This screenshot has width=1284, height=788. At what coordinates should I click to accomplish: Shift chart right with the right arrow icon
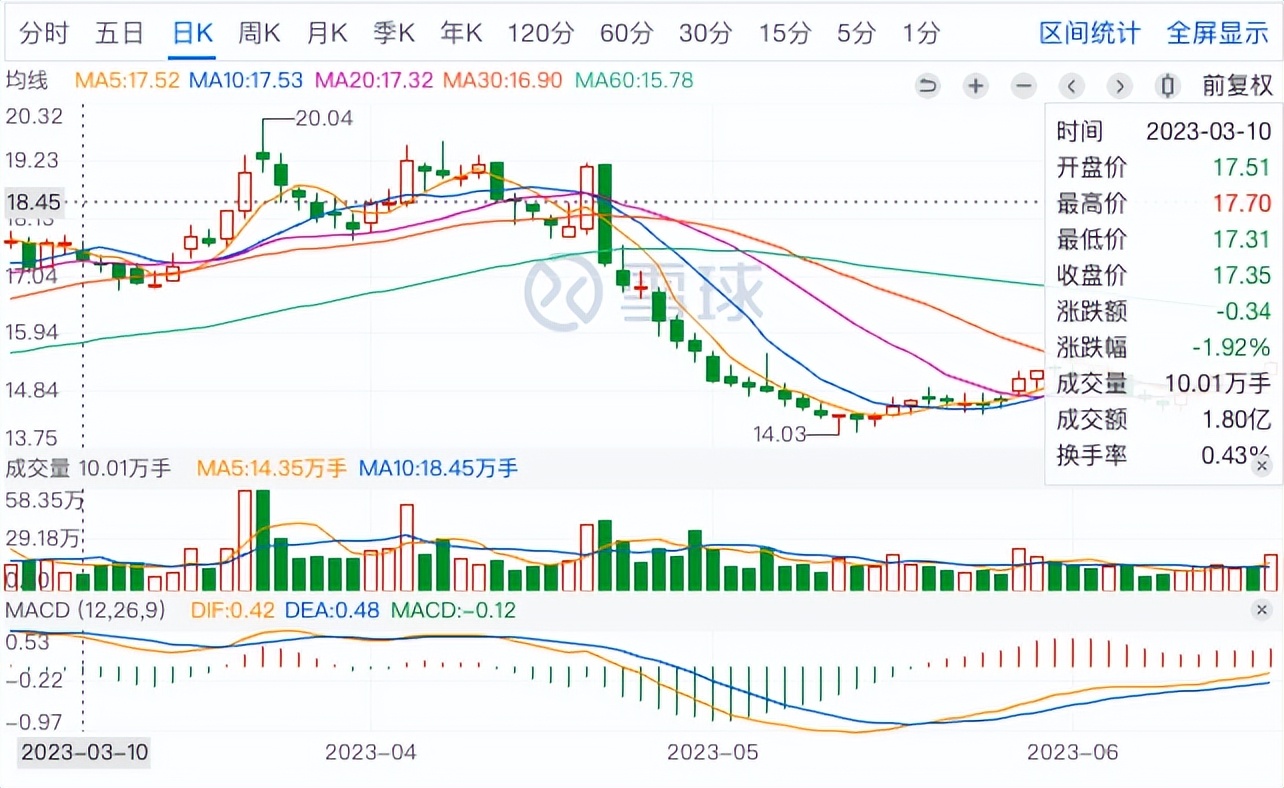(1120, 86)
